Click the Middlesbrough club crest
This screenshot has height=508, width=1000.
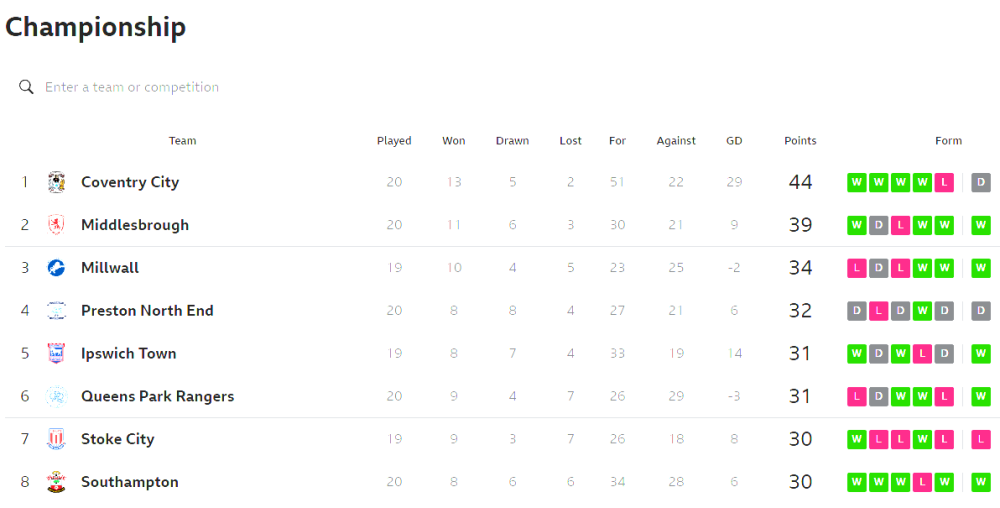[56, 225]
